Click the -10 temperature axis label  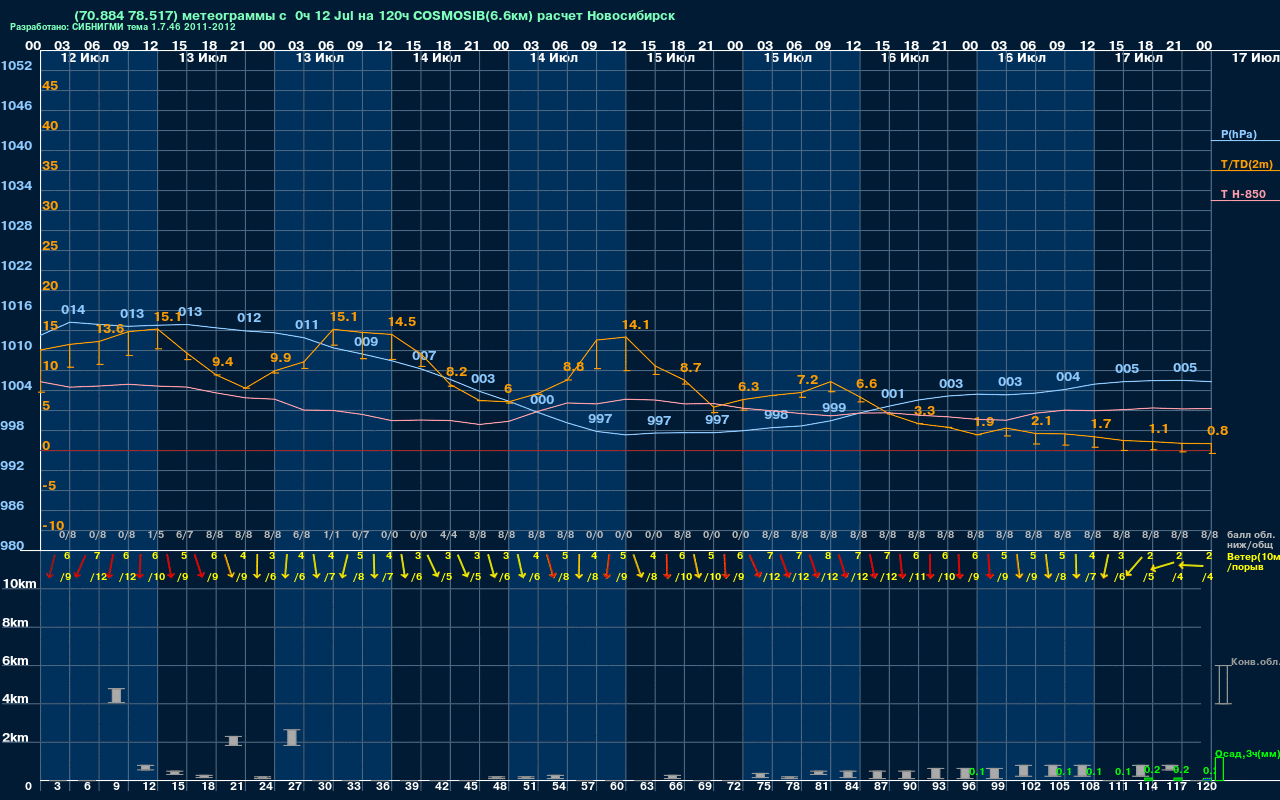point(53,526)
